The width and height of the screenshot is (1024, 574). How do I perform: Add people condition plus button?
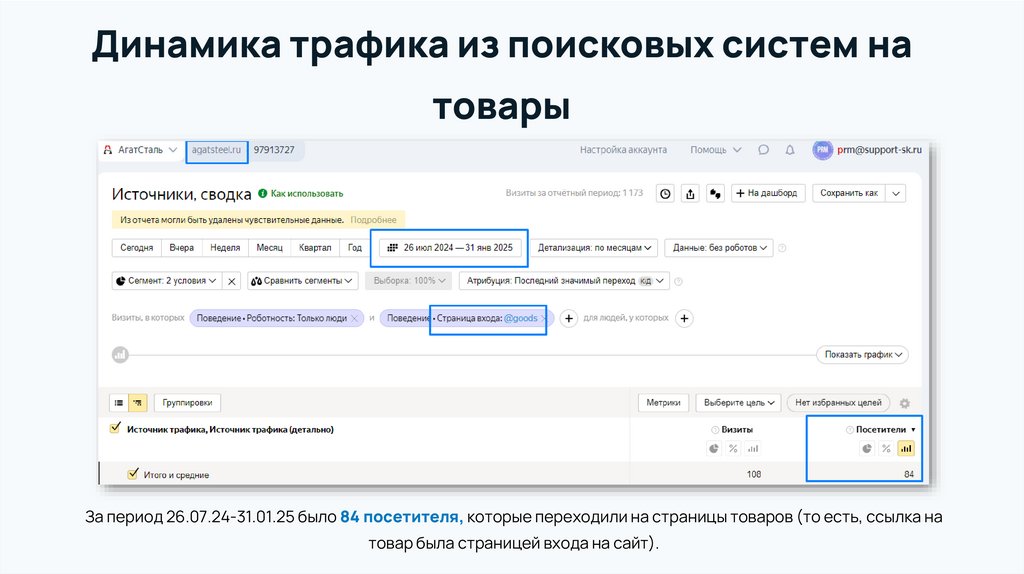pyautogui.click(x=684, y=318)
